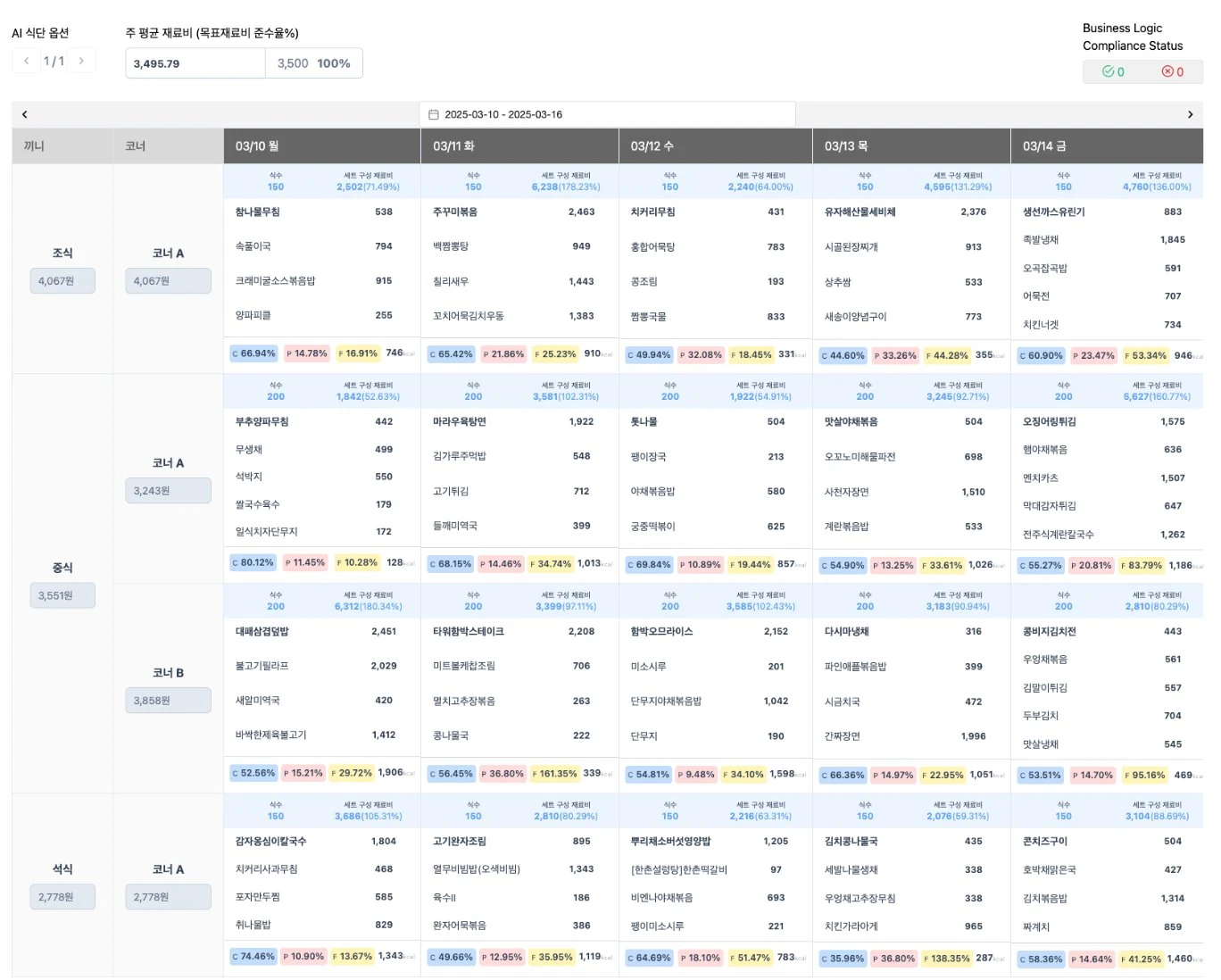This screenshot has width=1221, height=980.
Task: Click the F 83.79% fat badge
Action: 1142,565
